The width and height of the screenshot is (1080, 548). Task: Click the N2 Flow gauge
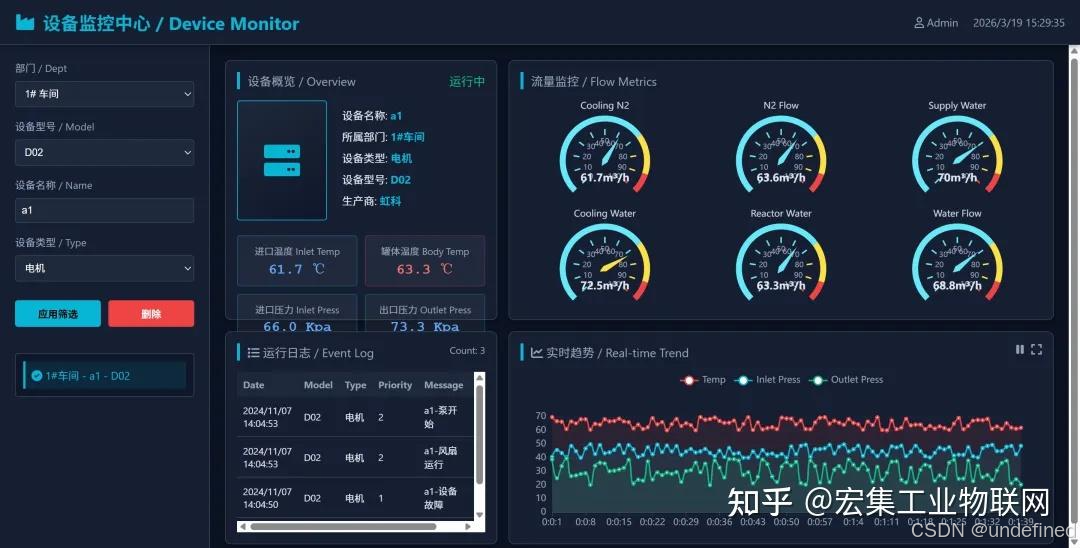coord(781,154)
